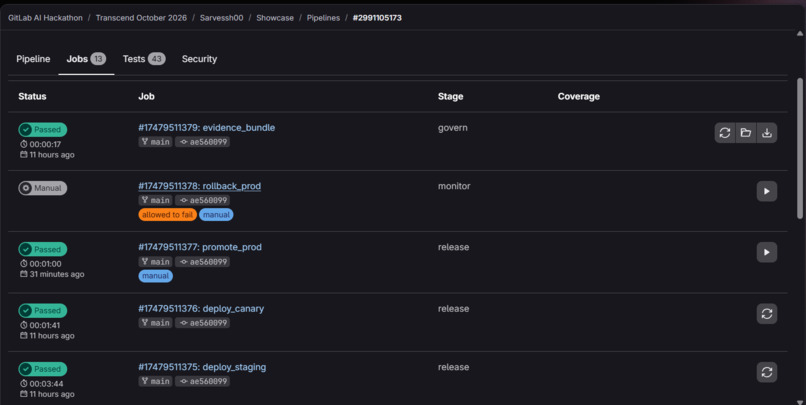806x405 pixels.
Task: Retry the deploy_staging job
Action: click(766, 372)
